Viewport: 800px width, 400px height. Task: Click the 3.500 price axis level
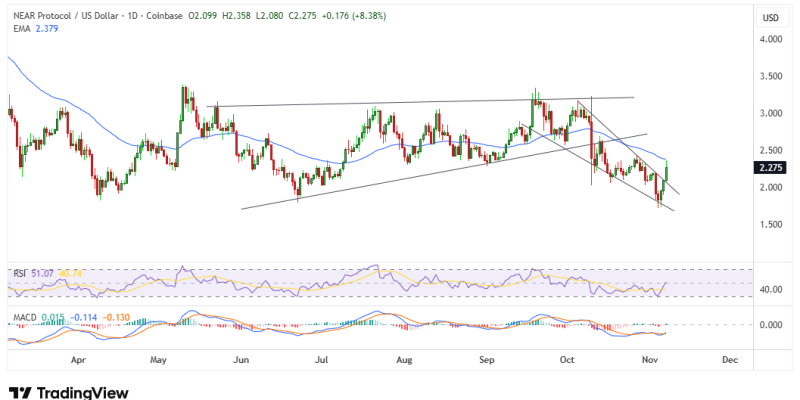click(x=768, y=76)
